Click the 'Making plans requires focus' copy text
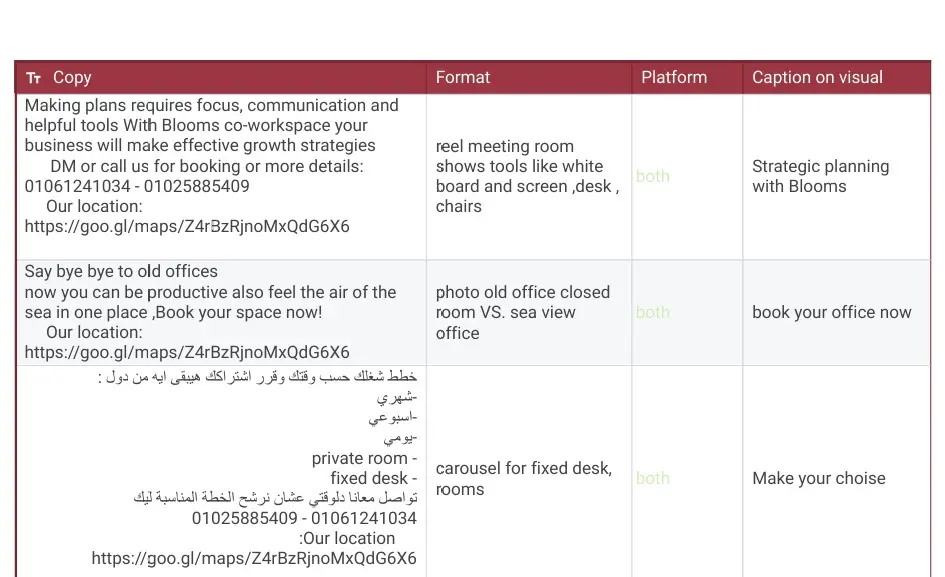The image size is (945, 577). click(211, 105)
